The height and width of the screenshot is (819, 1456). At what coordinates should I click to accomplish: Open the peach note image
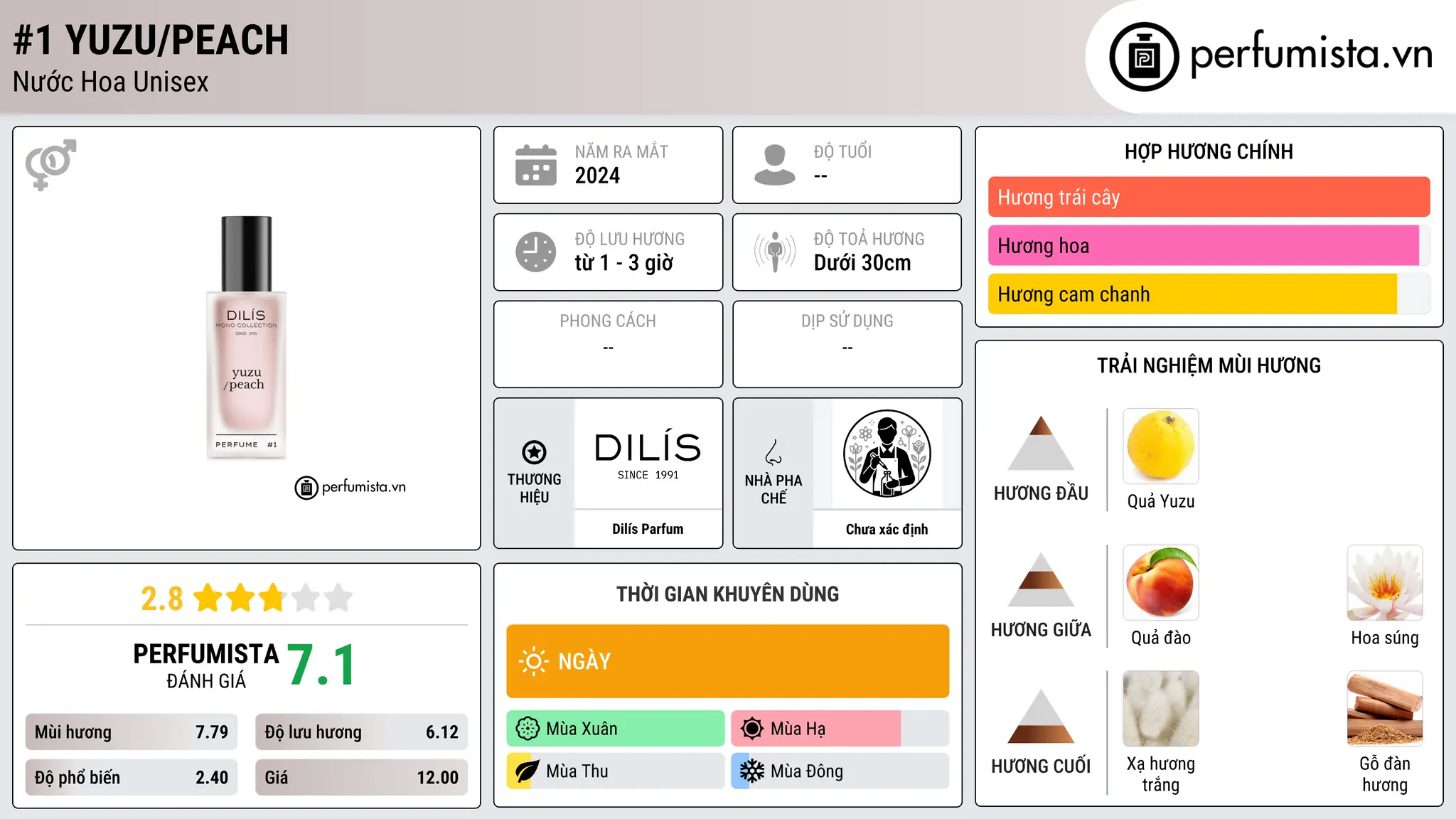pyautogui.click(x=1161, y=583)
